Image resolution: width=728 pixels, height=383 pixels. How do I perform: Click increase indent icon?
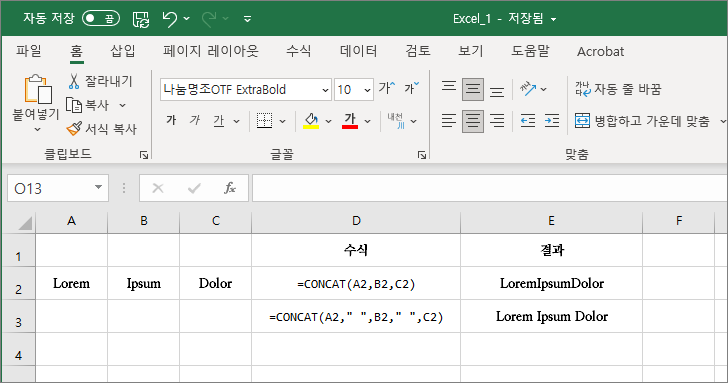pos(552,121)
